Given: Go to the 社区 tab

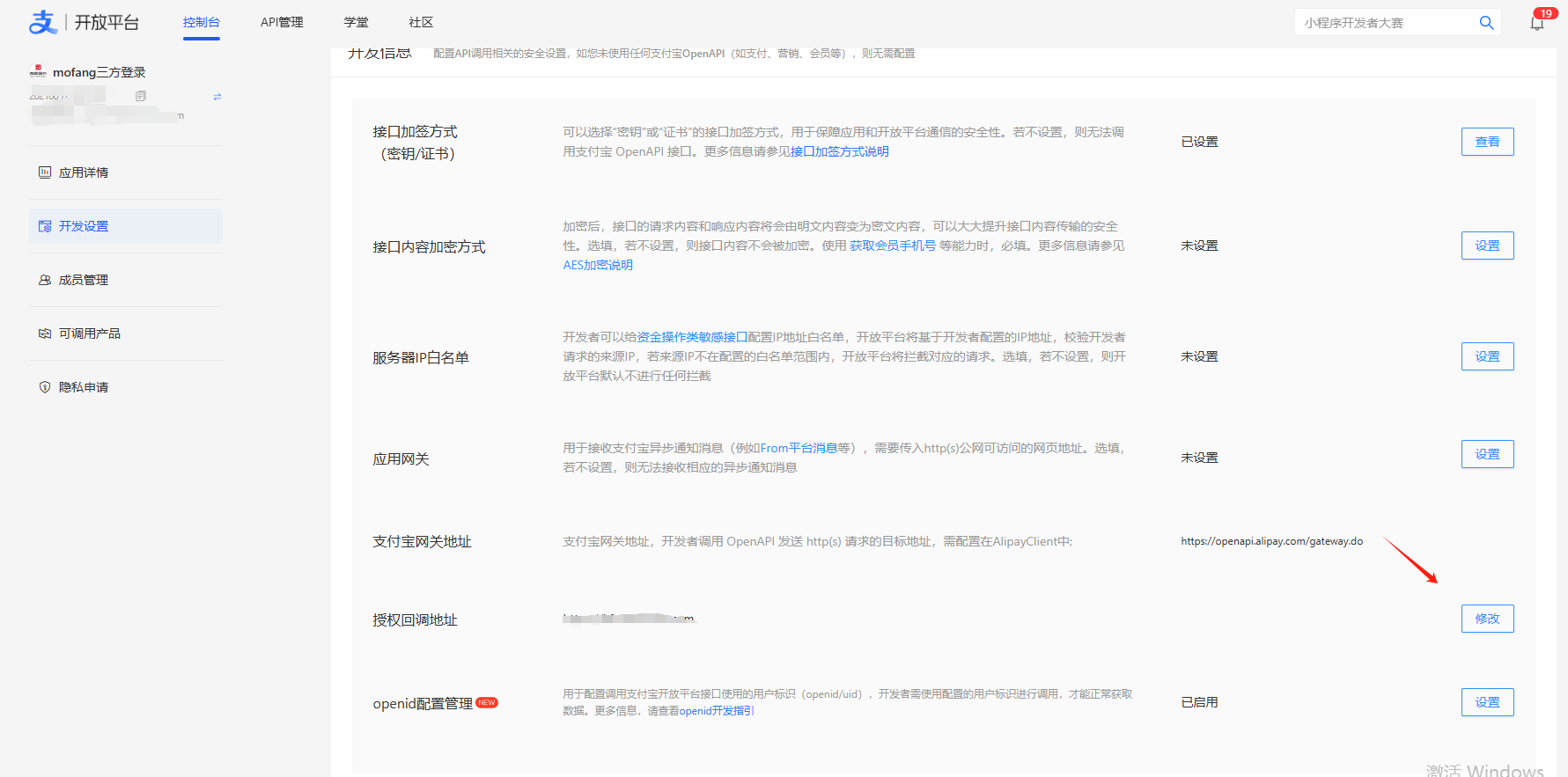Looking at the screenshot, I should (421, 22).
